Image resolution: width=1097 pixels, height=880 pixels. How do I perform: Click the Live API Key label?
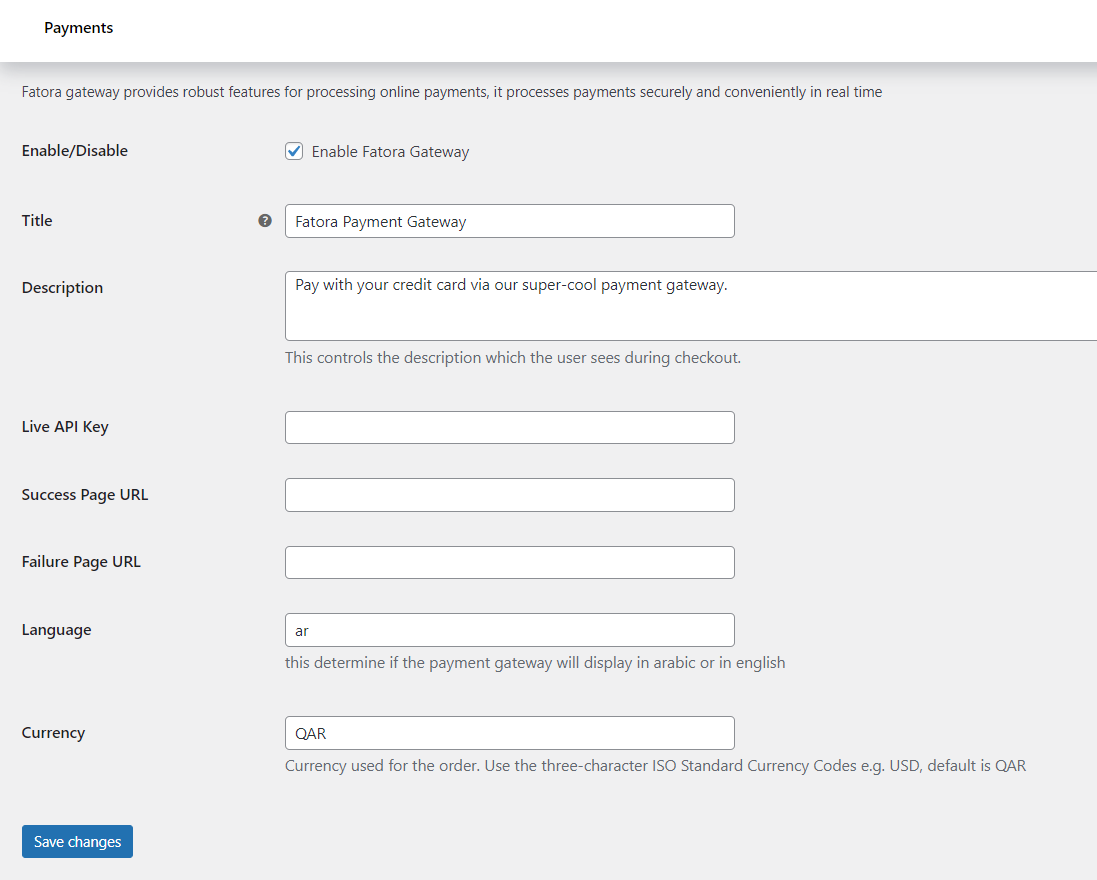pyautogui.click(x=65, y=427)
